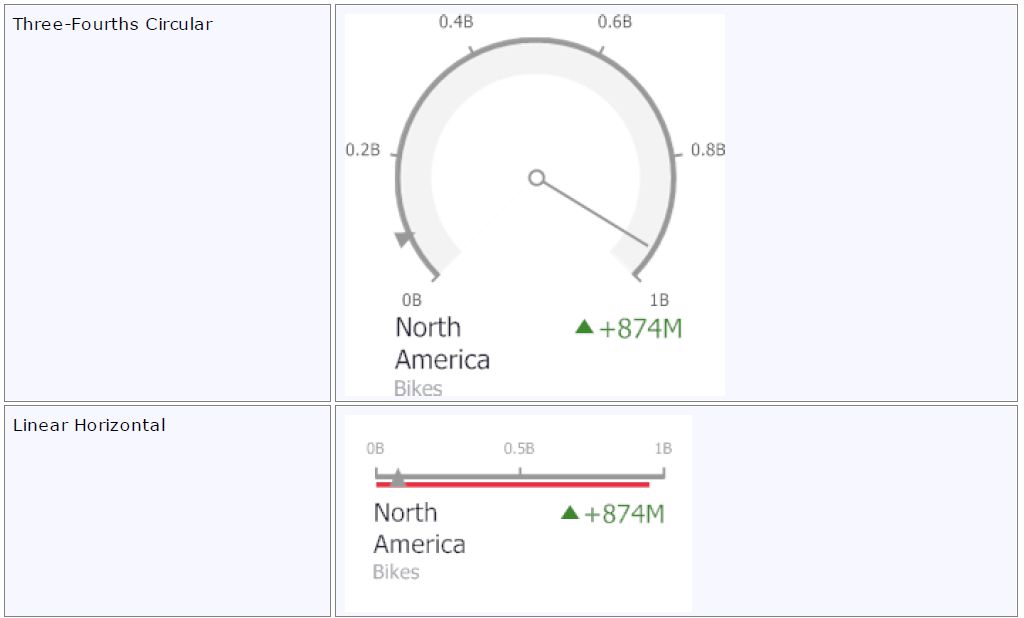
Task: Click the 1B label on the linear gauge
Action: pyautogui.click(x=663, y=448)
